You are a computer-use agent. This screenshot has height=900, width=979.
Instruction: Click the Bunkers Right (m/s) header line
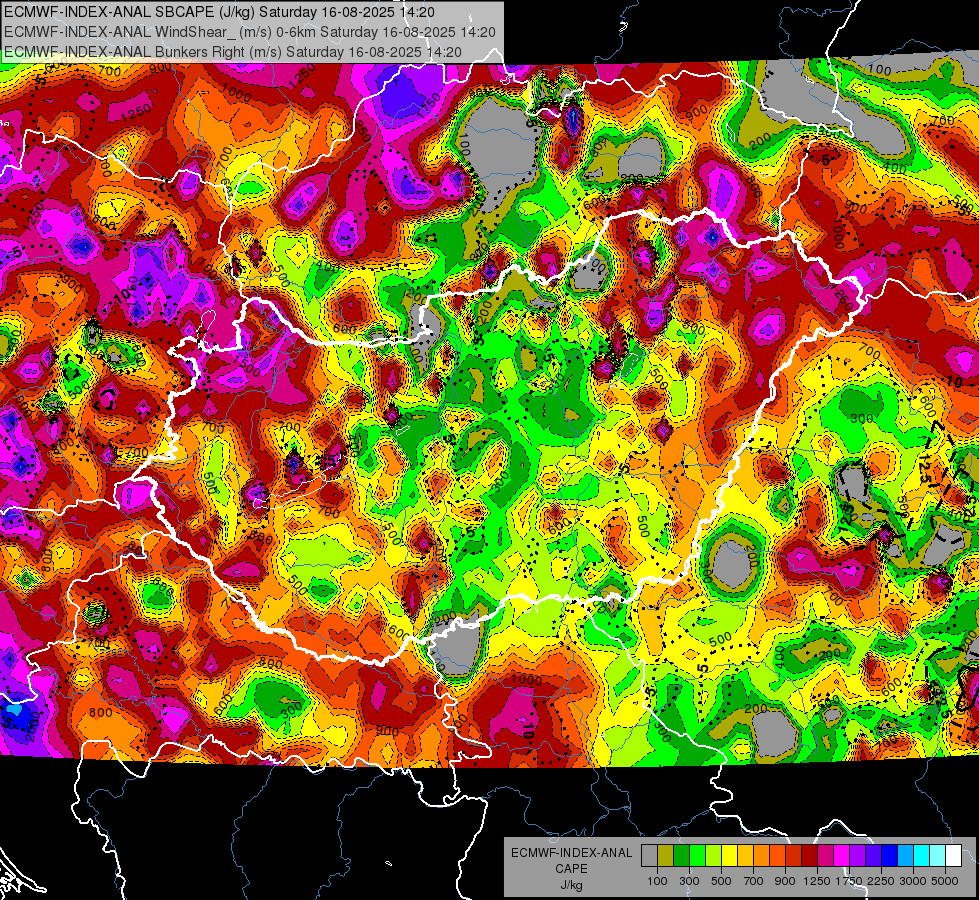coord(233,52)
